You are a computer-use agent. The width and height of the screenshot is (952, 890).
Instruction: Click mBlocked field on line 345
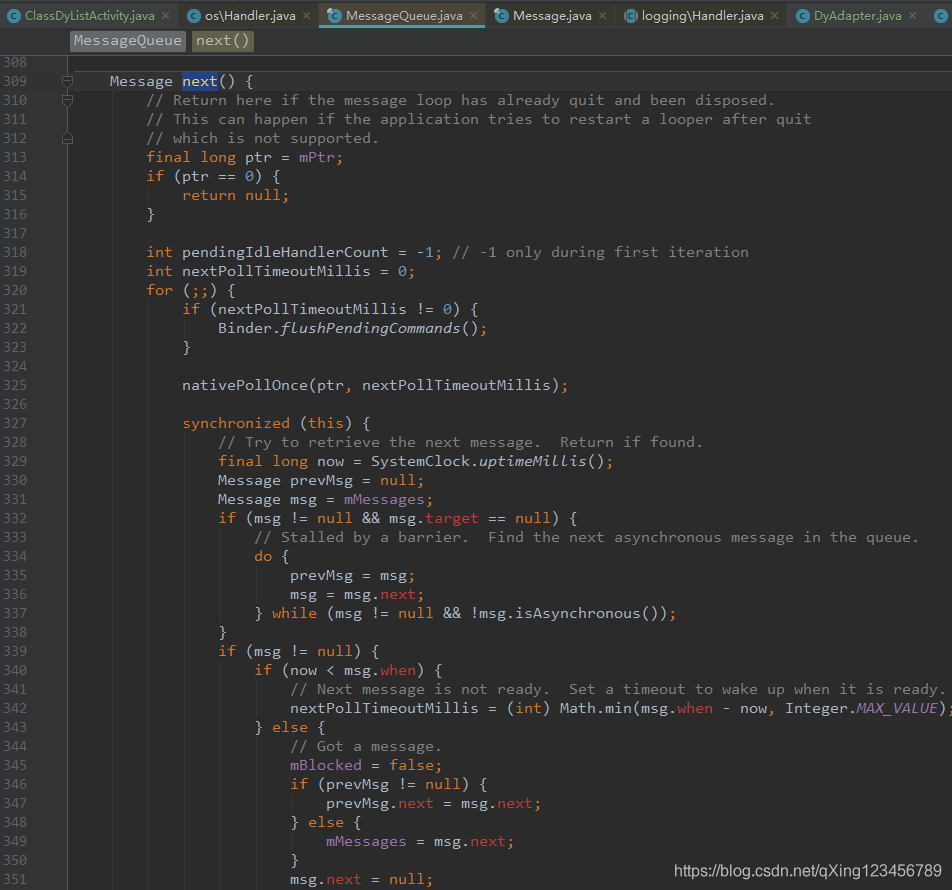325,765
